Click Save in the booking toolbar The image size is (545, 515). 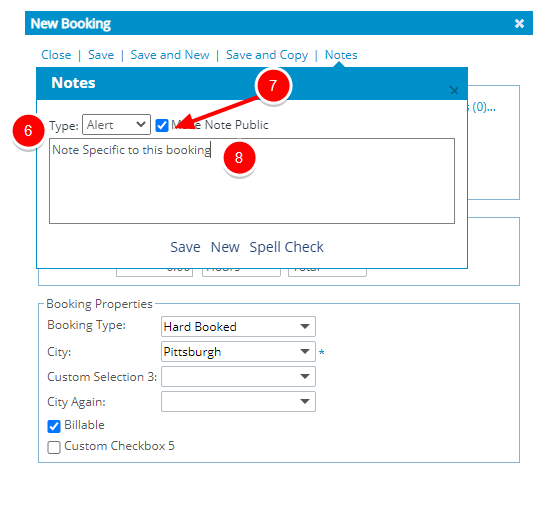coord(101,55)
